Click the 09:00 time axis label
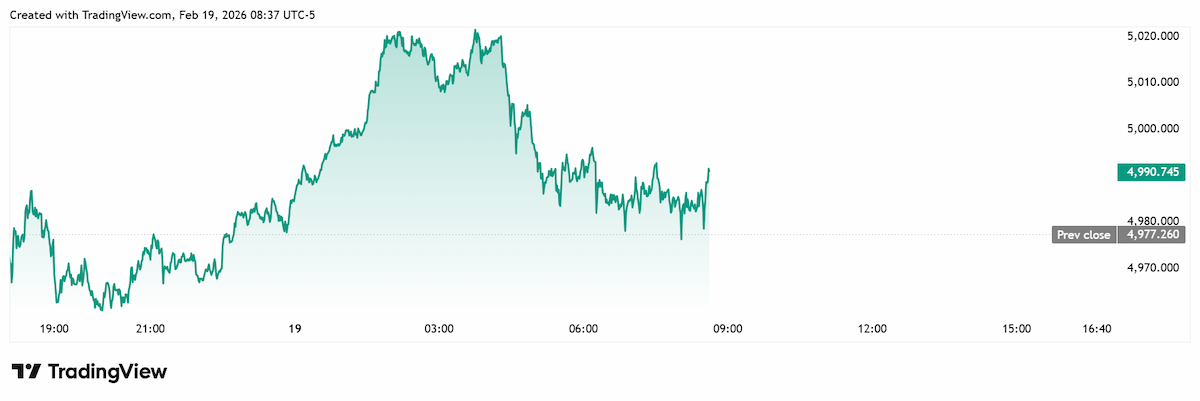 pos(727,328)
